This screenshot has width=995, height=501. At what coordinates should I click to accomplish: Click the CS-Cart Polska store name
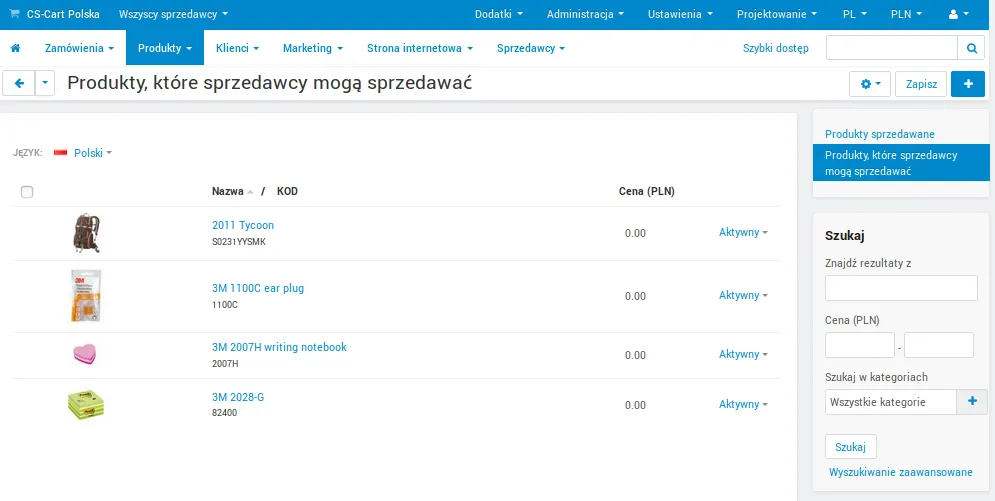[x=63, y=14]
